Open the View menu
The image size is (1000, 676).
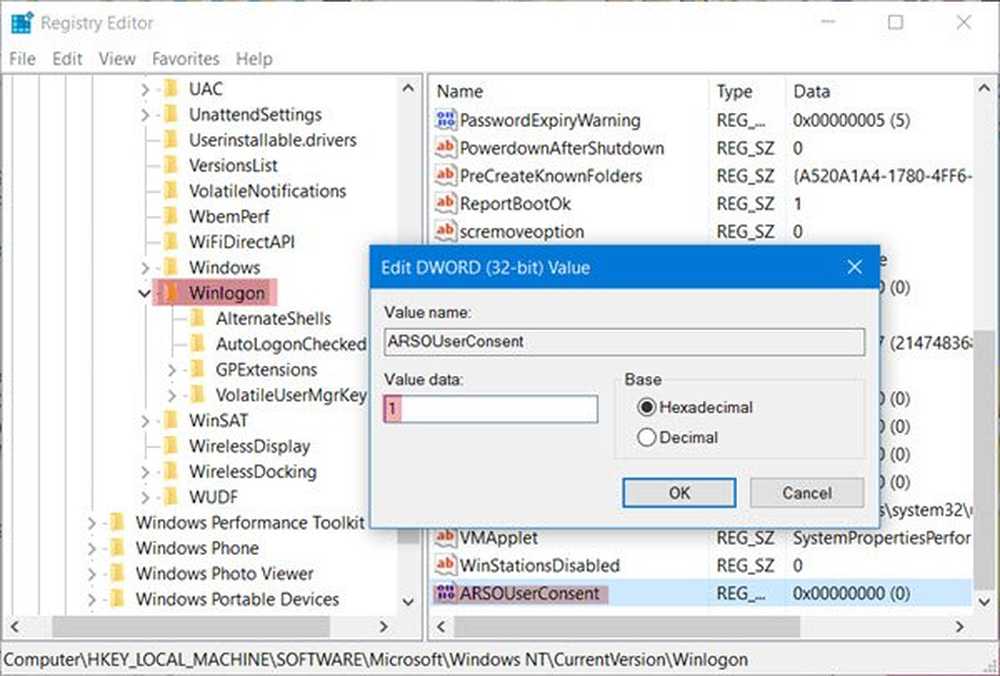coord(117,59)
